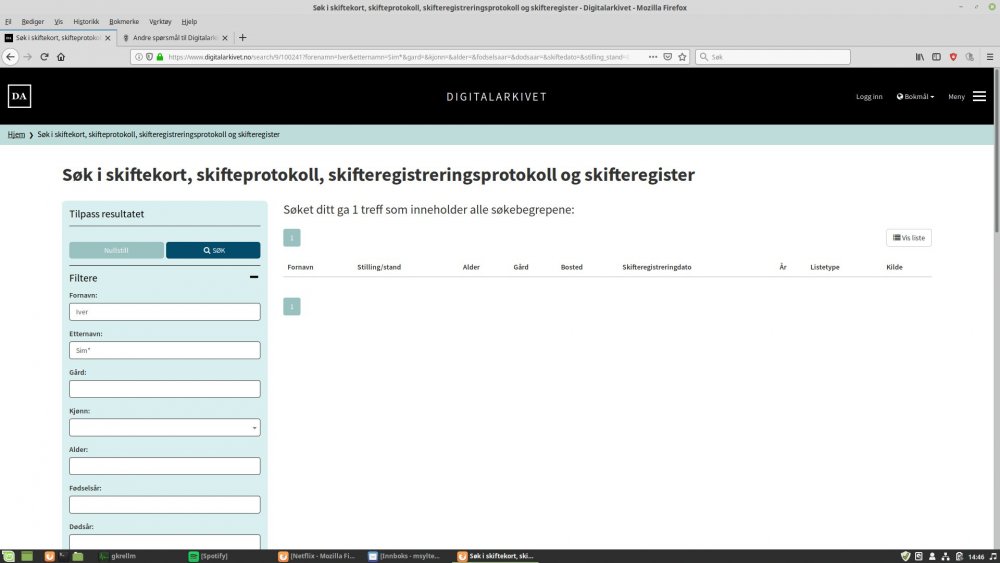Open the hamburger Meny icon
The width and height of the screenshot is (1000, 563).
click(979, 96)
